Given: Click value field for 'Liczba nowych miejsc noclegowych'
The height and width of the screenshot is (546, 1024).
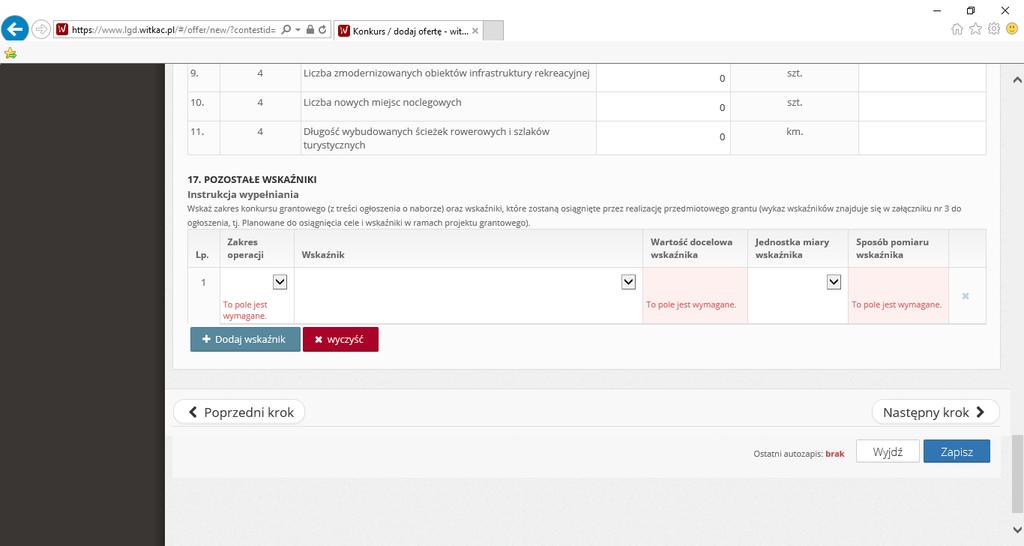Looking at the screenshot, I should point(663,106).
